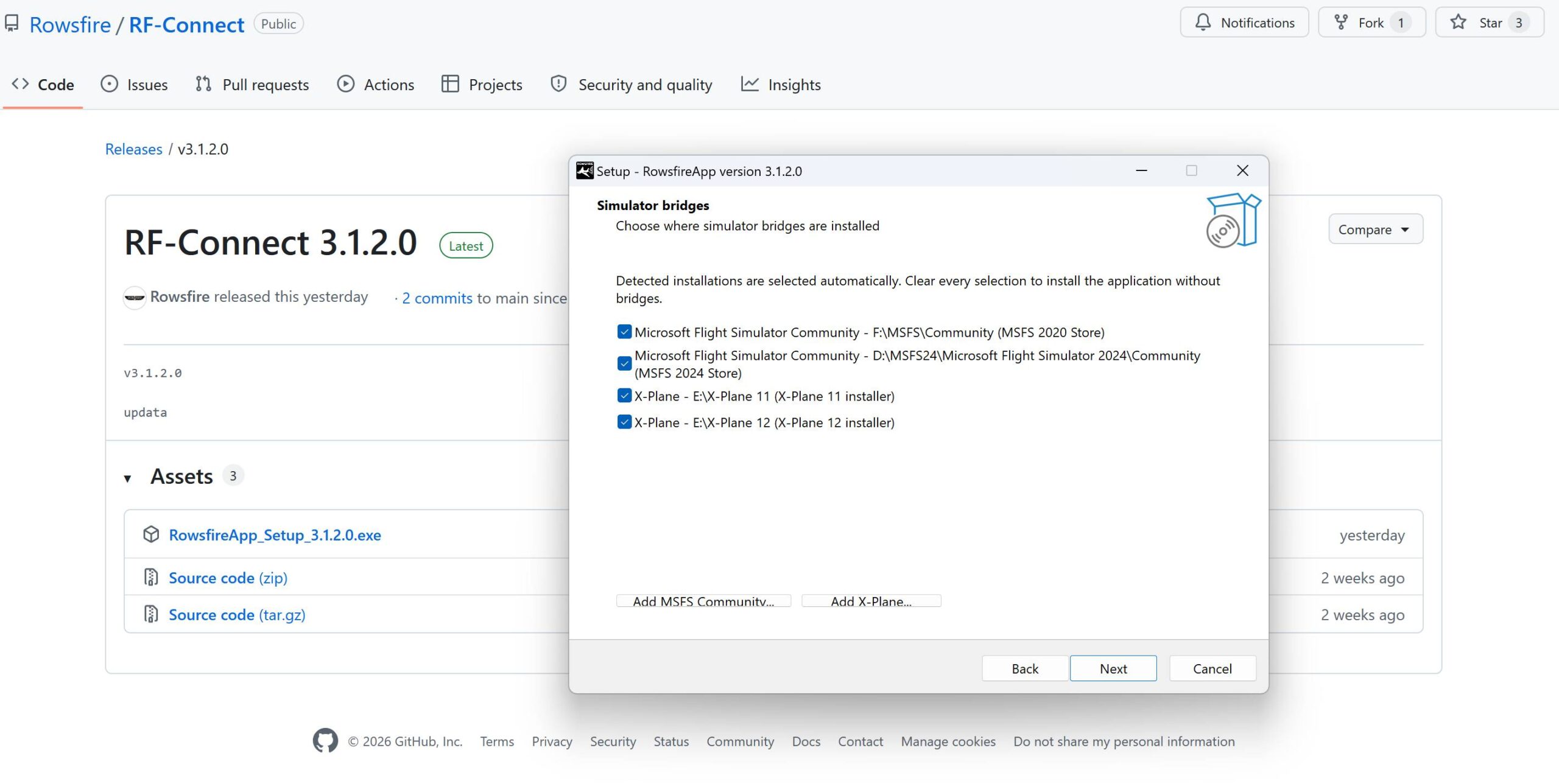Open the Terms footer link
The image size is (1559, 784).
[496, 741]
